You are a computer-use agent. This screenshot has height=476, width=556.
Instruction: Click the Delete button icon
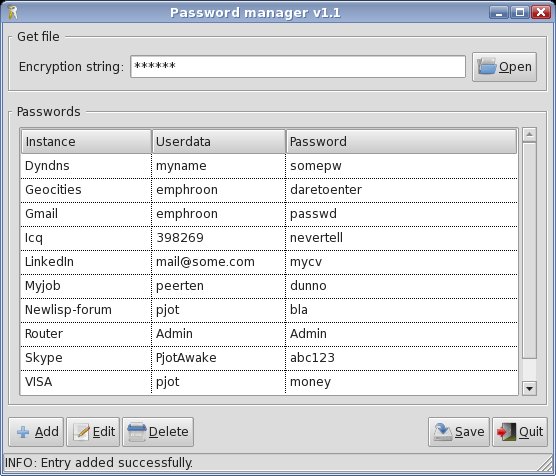pos(137,432)
